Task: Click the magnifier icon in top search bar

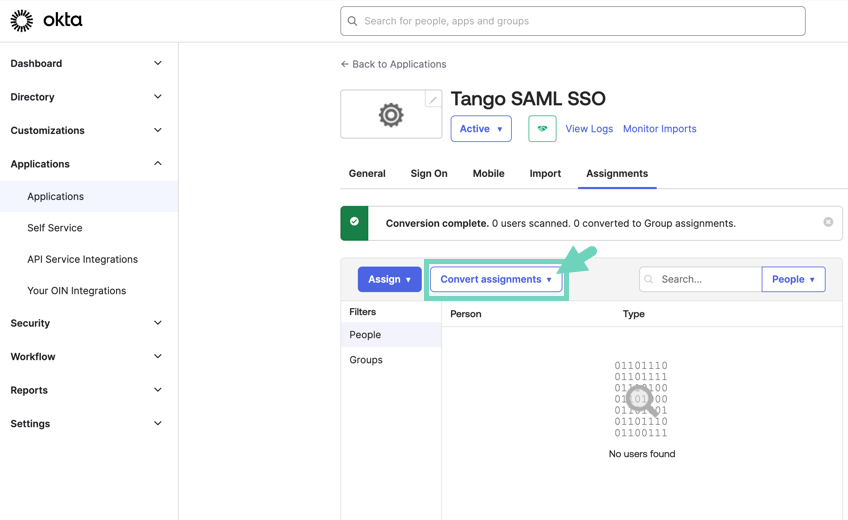Action: click(353, 21)
